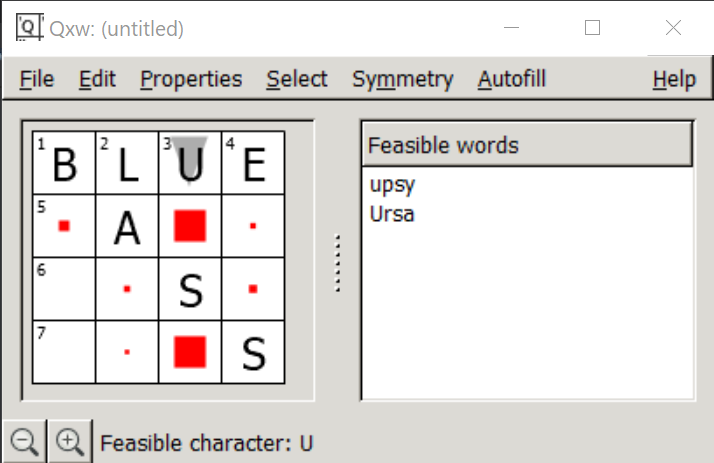Open the Edit menu
The image size is (714, 463).
[97, 79]
